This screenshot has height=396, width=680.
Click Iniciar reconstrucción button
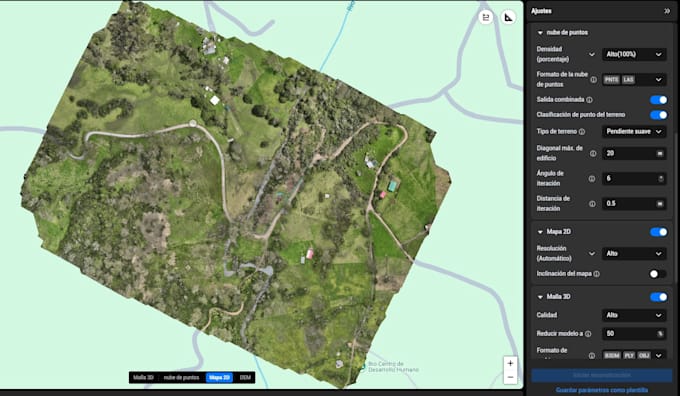tap(602, 375)
